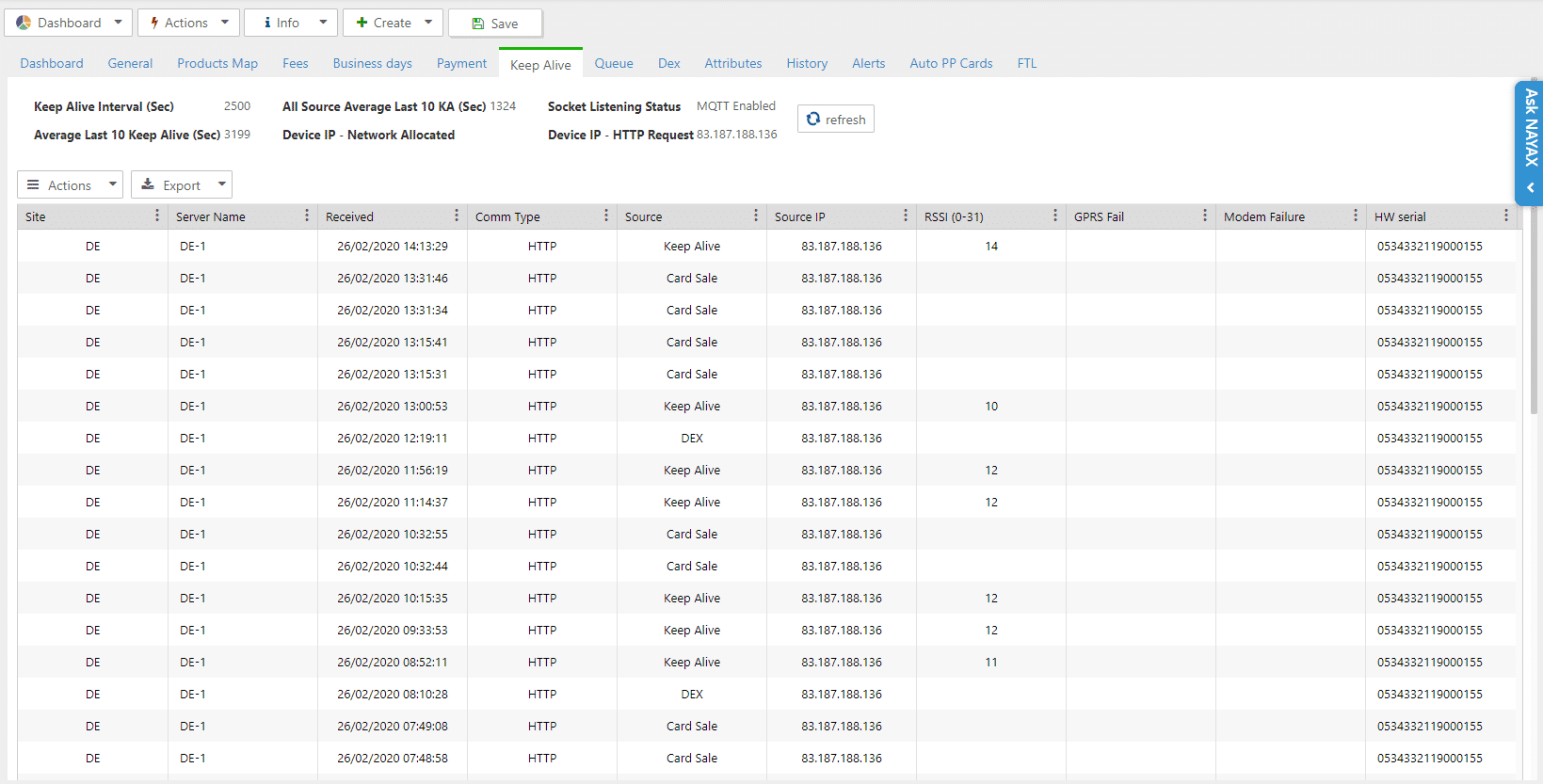
Task: Open the Payment tab
Action: coord(461,63)
